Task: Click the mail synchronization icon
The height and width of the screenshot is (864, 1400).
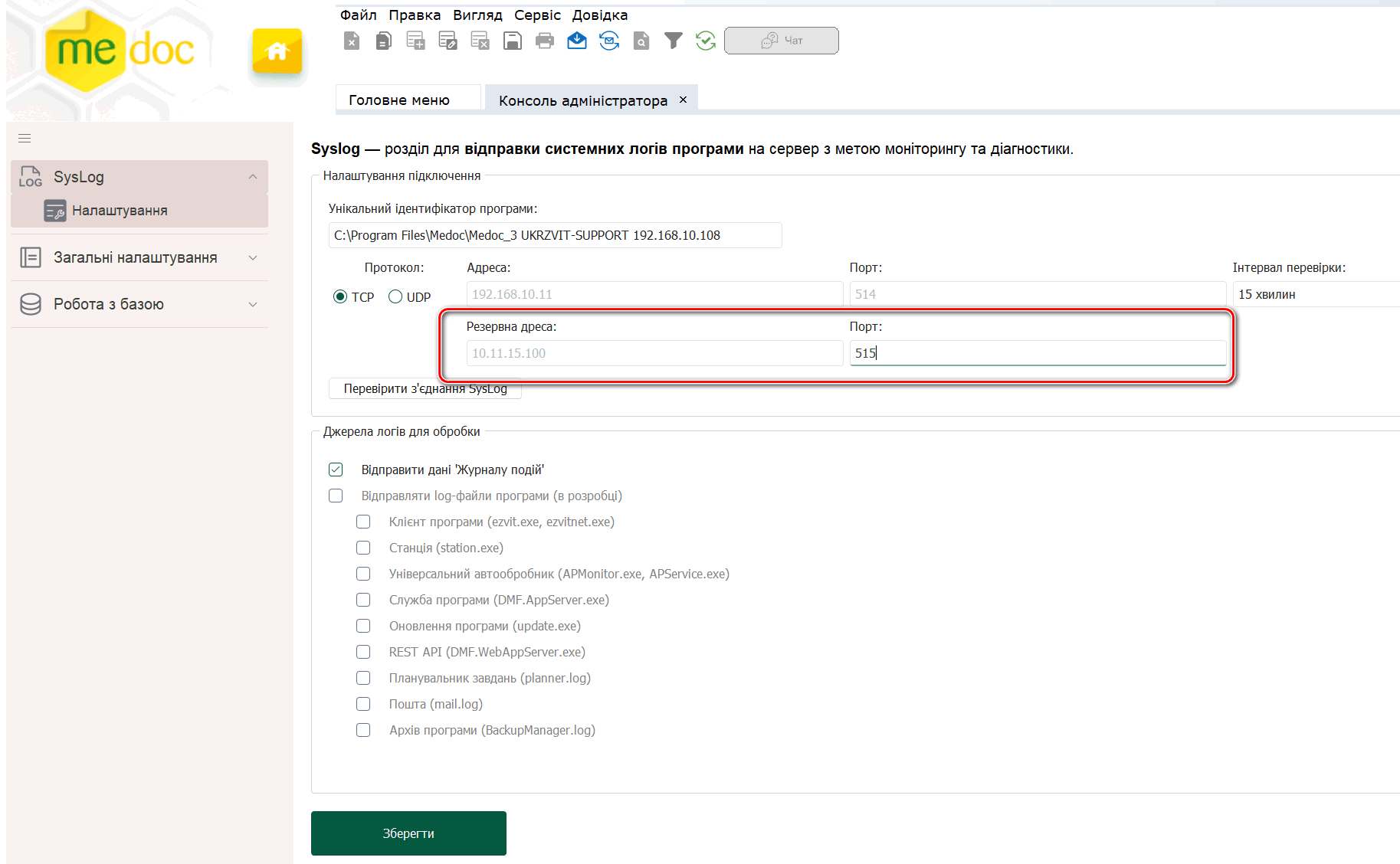Action: [609, 41]
